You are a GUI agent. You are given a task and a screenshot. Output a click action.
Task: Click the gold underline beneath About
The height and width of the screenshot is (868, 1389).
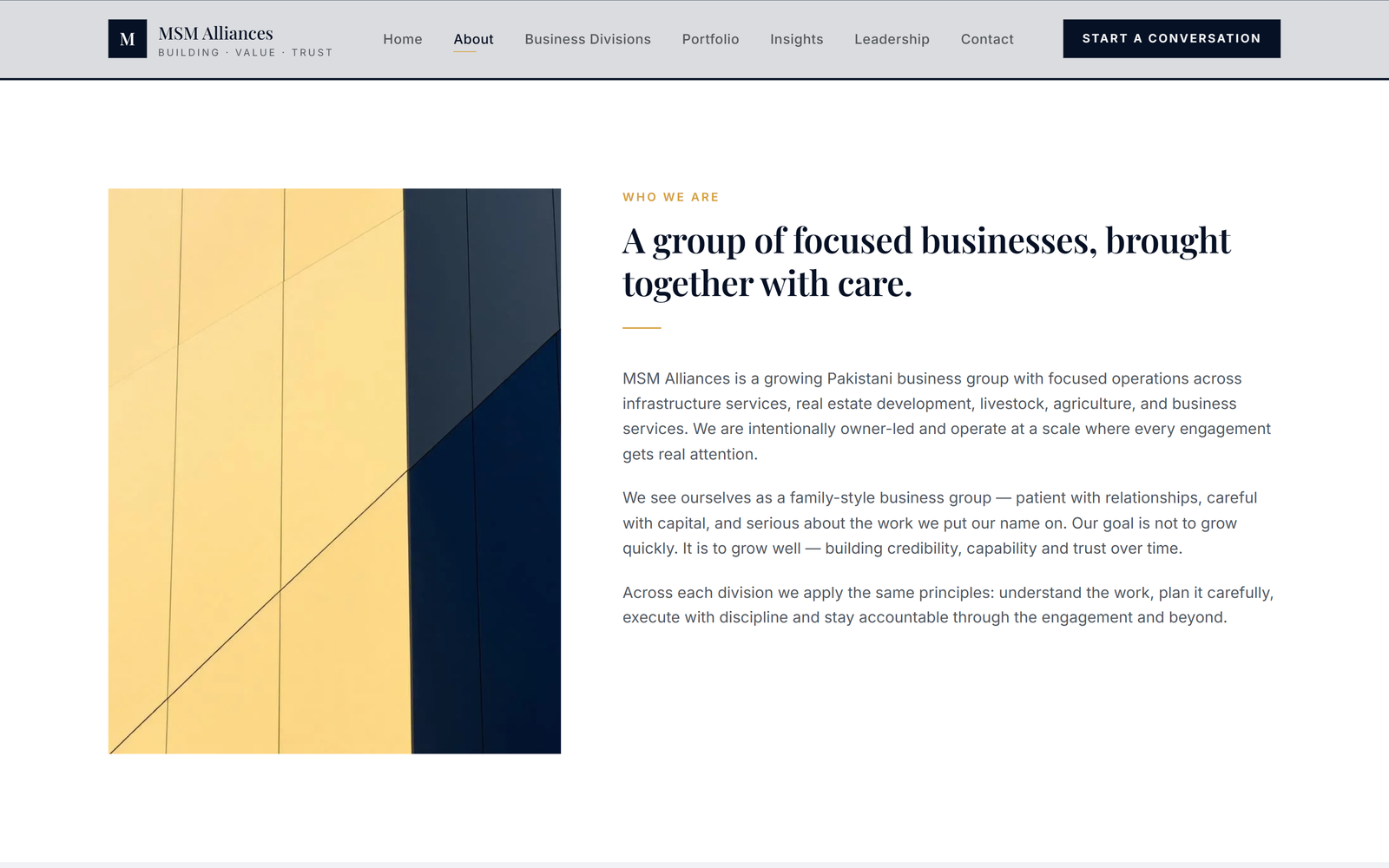[x=464, y=52]
